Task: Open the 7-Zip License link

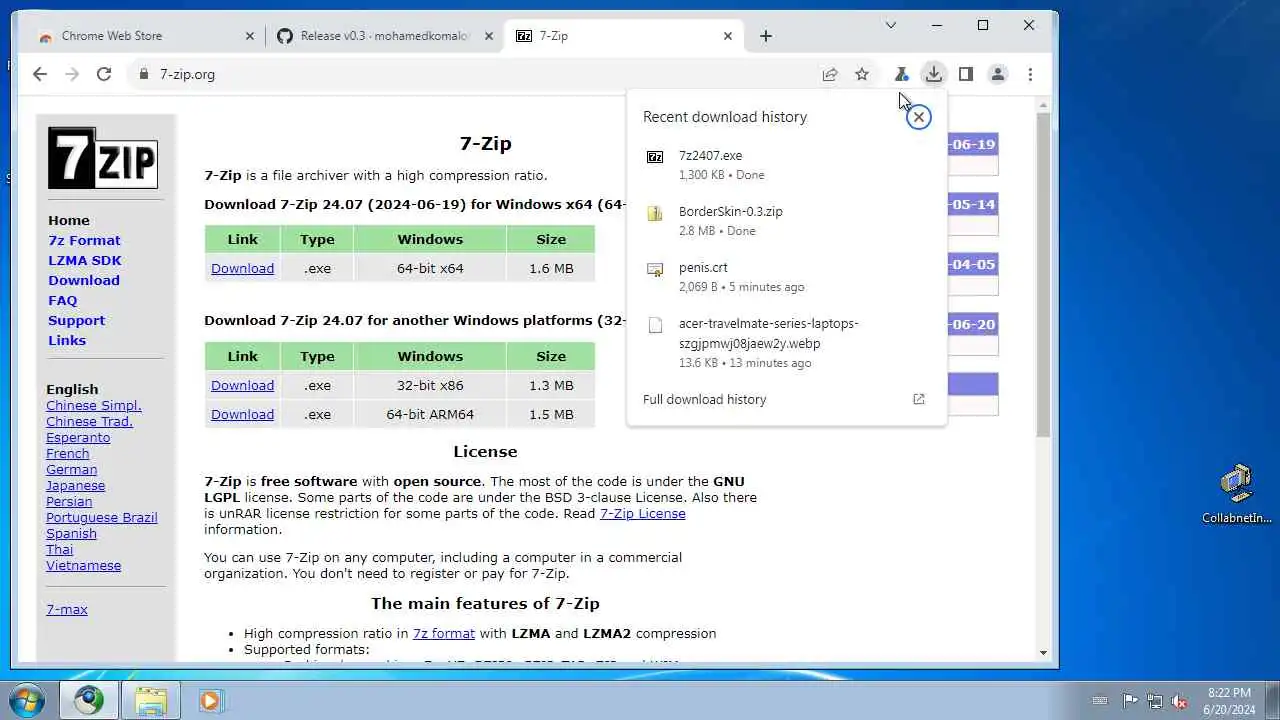Action: (x=643, y=513)
